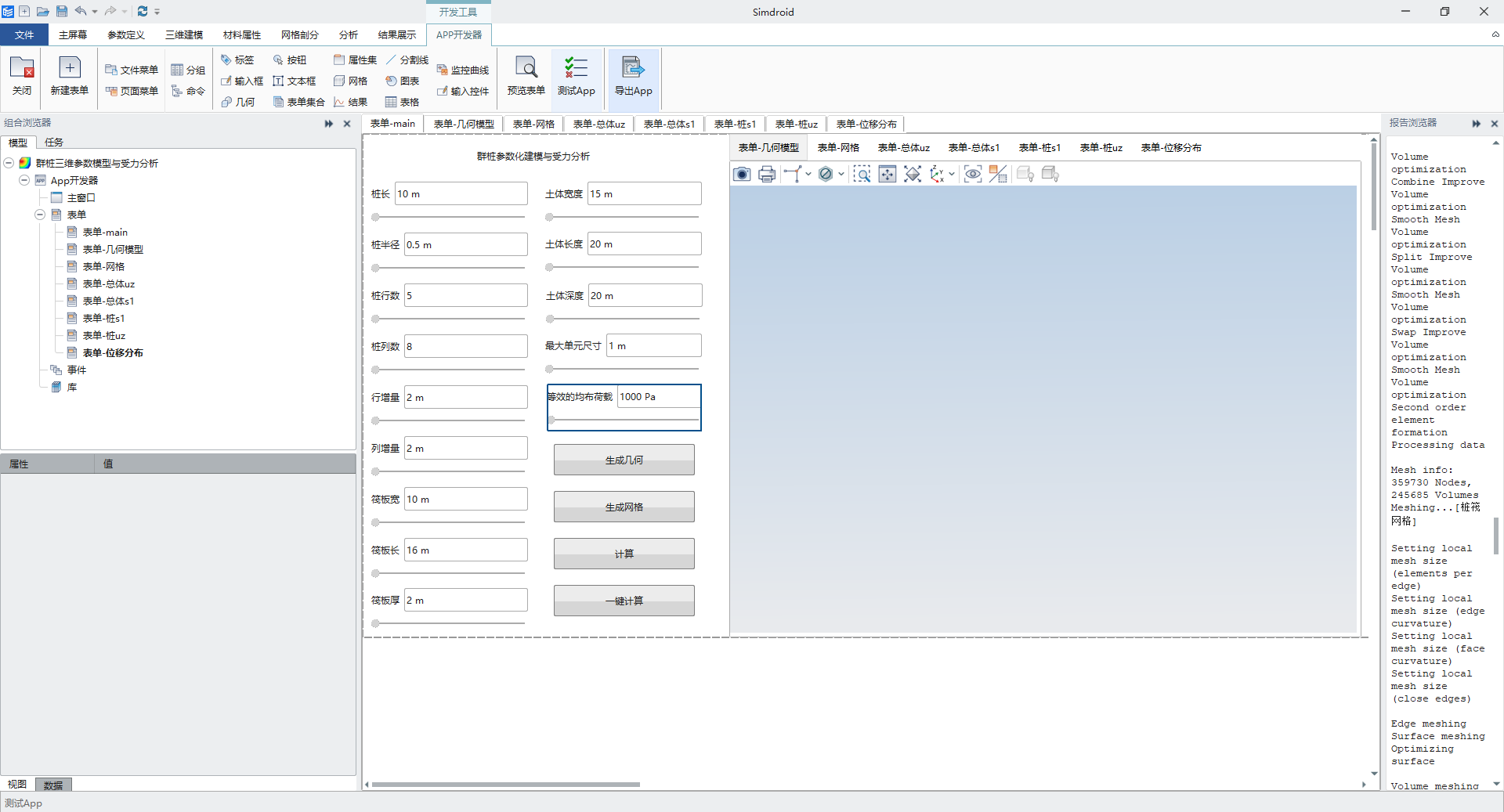
Task: Click the 导出App export icon
Action: point(633,76)
